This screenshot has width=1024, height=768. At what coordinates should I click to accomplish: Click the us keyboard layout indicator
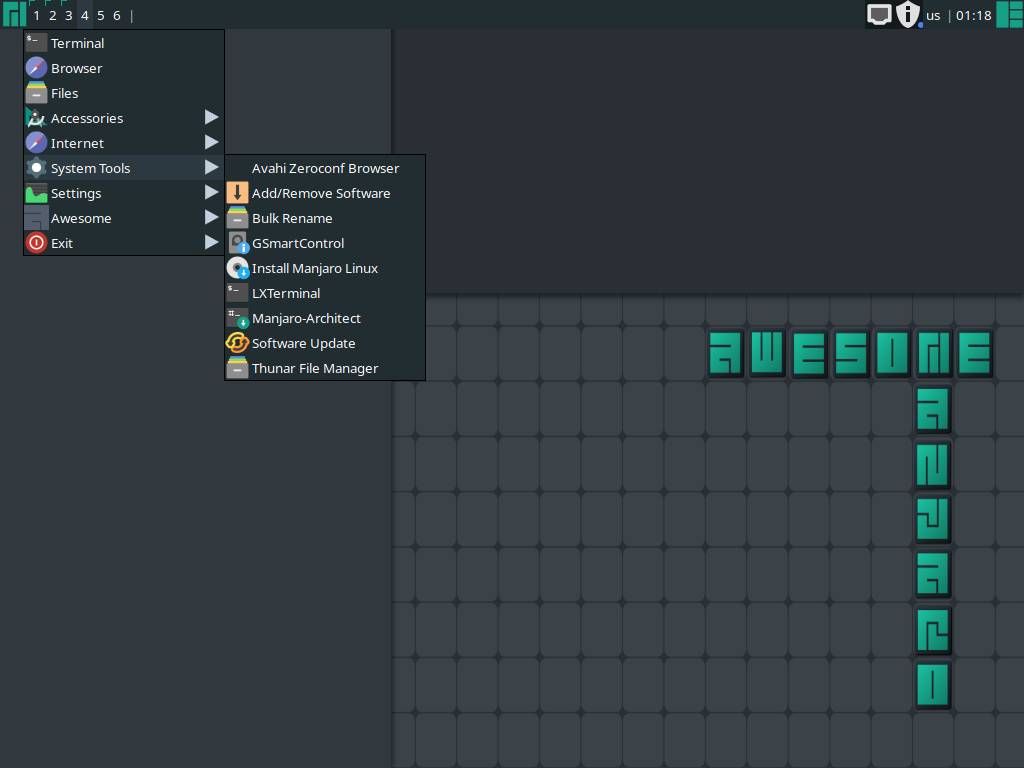pyautogui.click(x=933, y=15)
